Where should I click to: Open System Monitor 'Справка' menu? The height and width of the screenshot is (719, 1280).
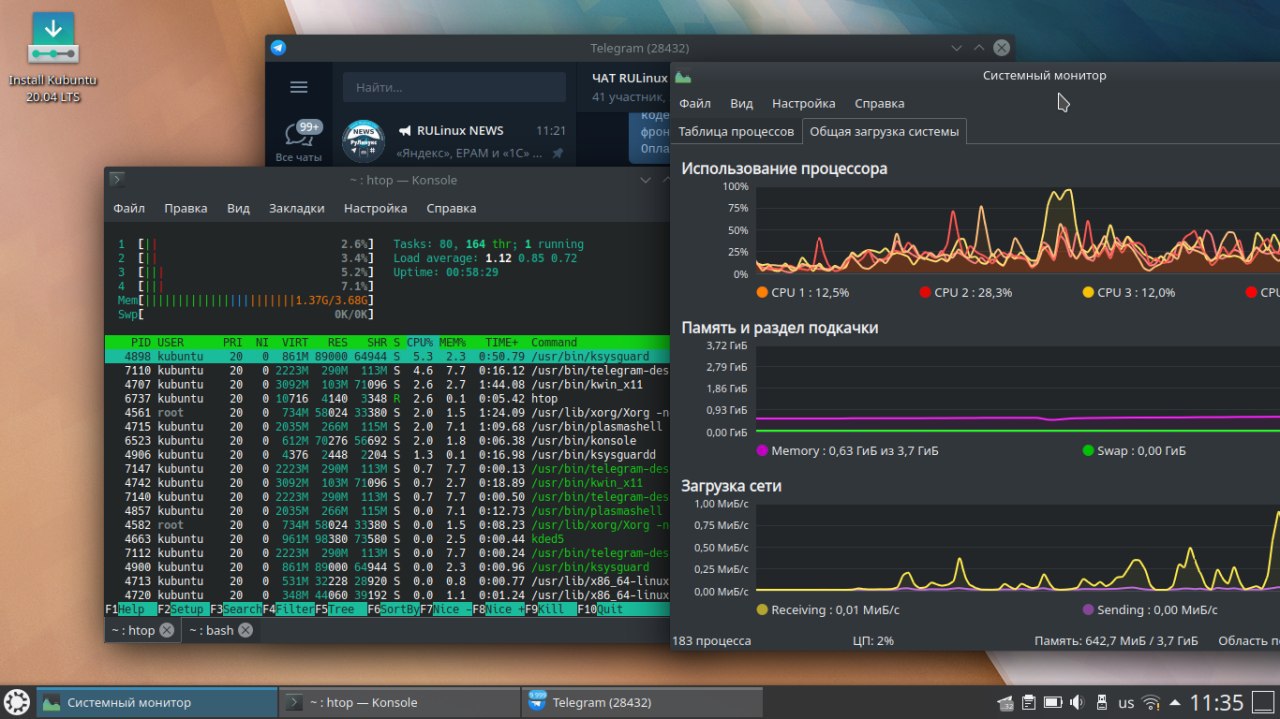click(879, 103)
